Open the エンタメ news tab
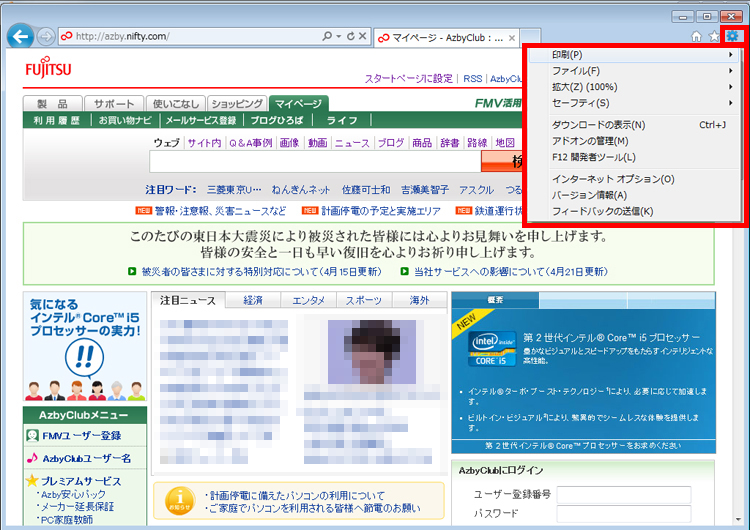This screenshot has height=530, width=750. pos(308,300)
